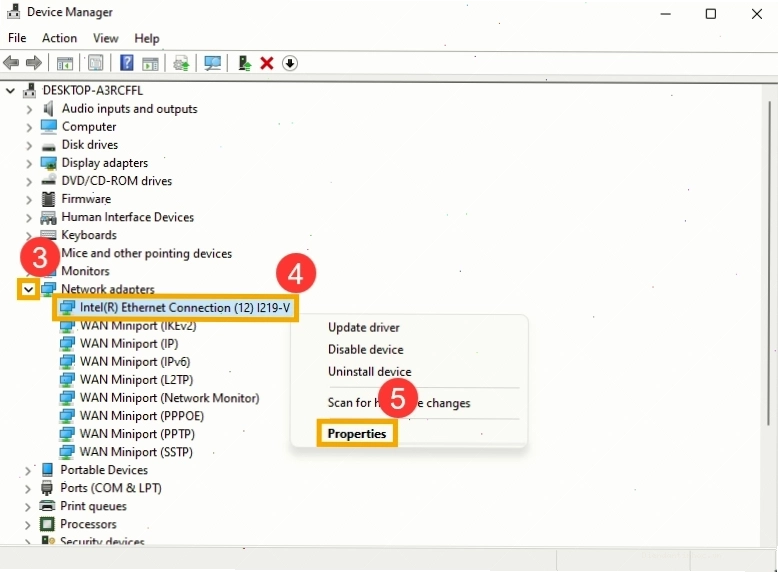The height and width of the screenshot is (572, 778).
Task: Click the Disk drives icon
Action: coord(49,146)
